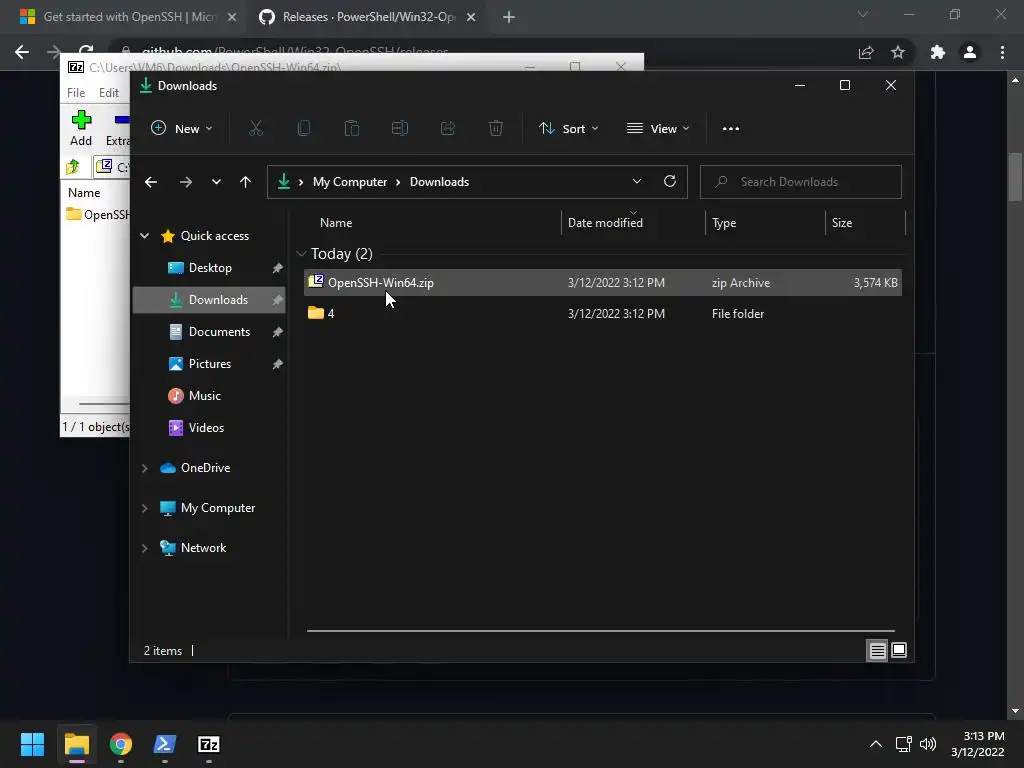
Task: Open the See more three-dots menu
Action: click(731, 129)
